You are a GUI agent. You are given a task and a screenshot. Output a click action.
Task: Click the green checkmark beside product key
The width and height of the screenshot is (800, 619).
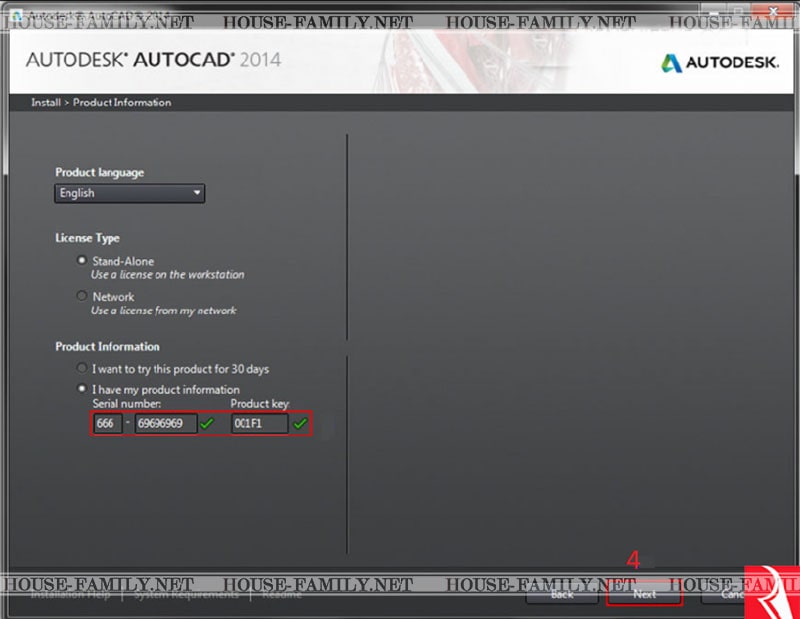[300, 424]
